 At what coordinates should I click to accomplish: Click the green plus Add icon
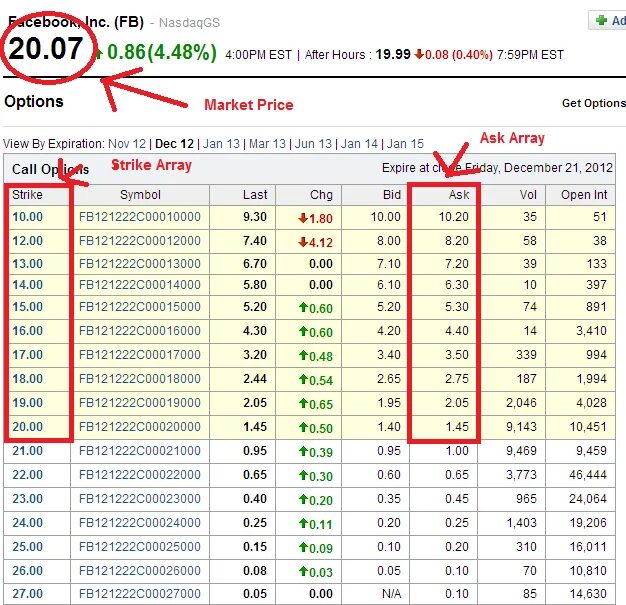(x=602, y=20)
